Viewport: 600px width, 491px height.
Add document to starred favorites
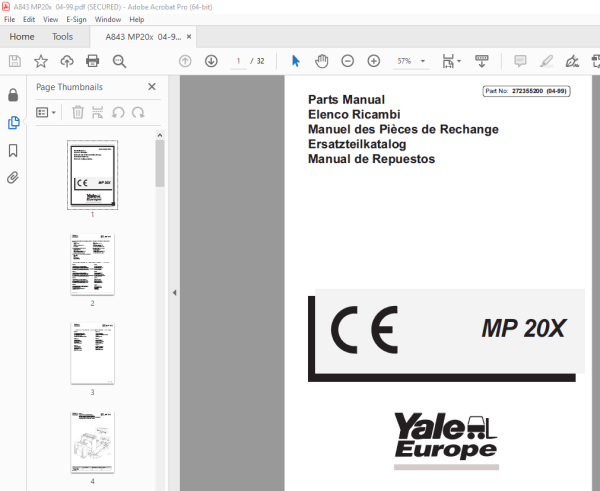(41, 61)
